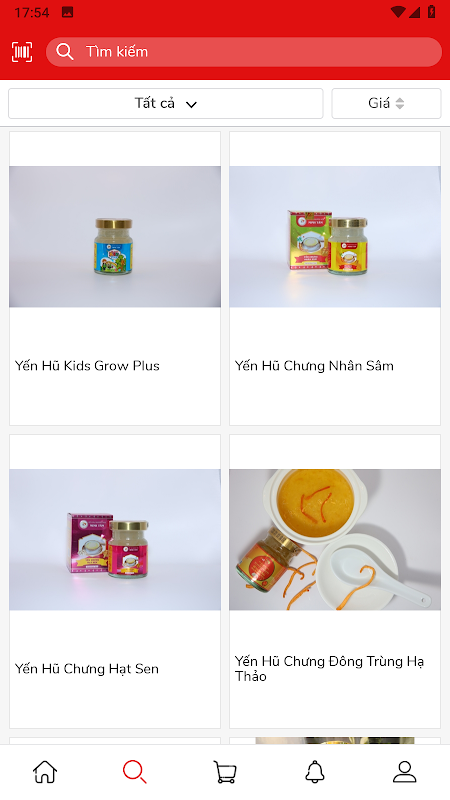Select the Yến Hũ Chưng Hạt Sen title
This screenshot has width=450, height=800.
(x=87, y=669)
